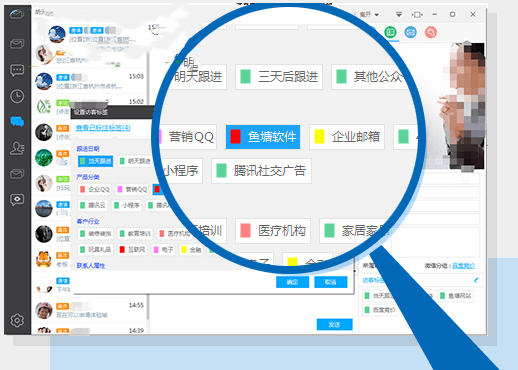Screen dimensions: 518x370
Task: Click the 百度竞价 visitor tag in right panel
Action: [x=380, y=310]
